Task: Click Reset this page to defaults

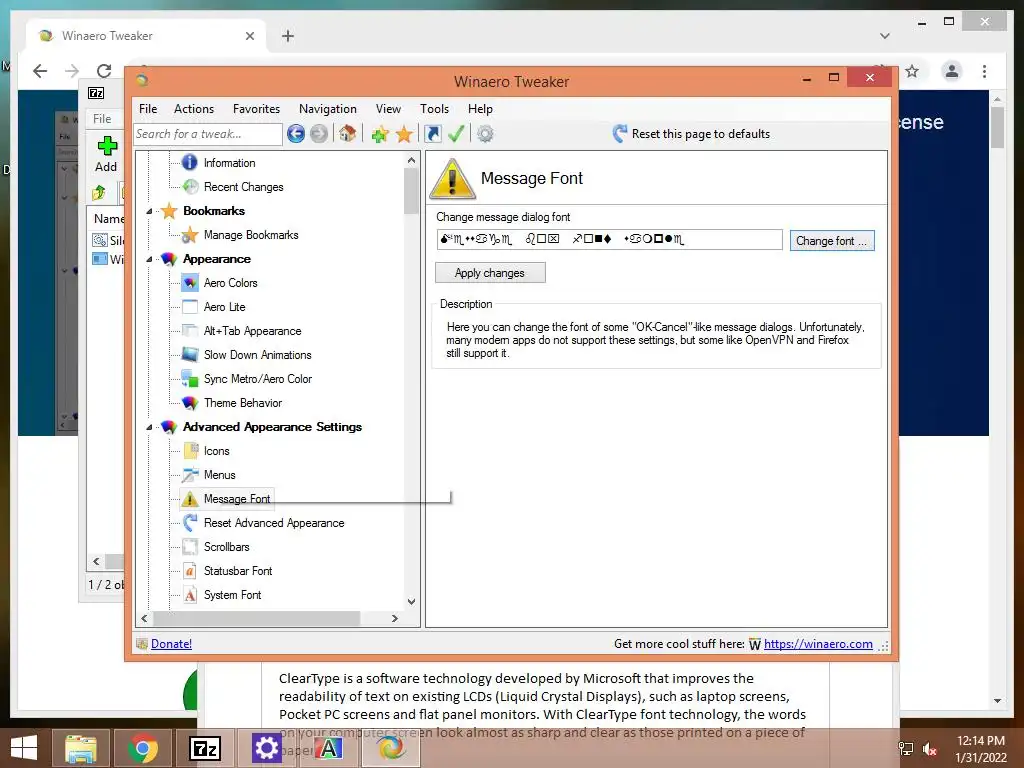Action: (x=691, y=134)
